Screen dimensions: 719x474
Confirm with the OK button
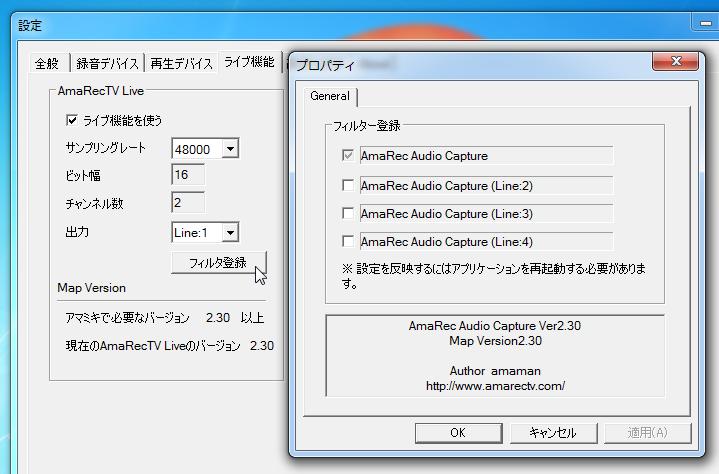click(x=457, y=433)
